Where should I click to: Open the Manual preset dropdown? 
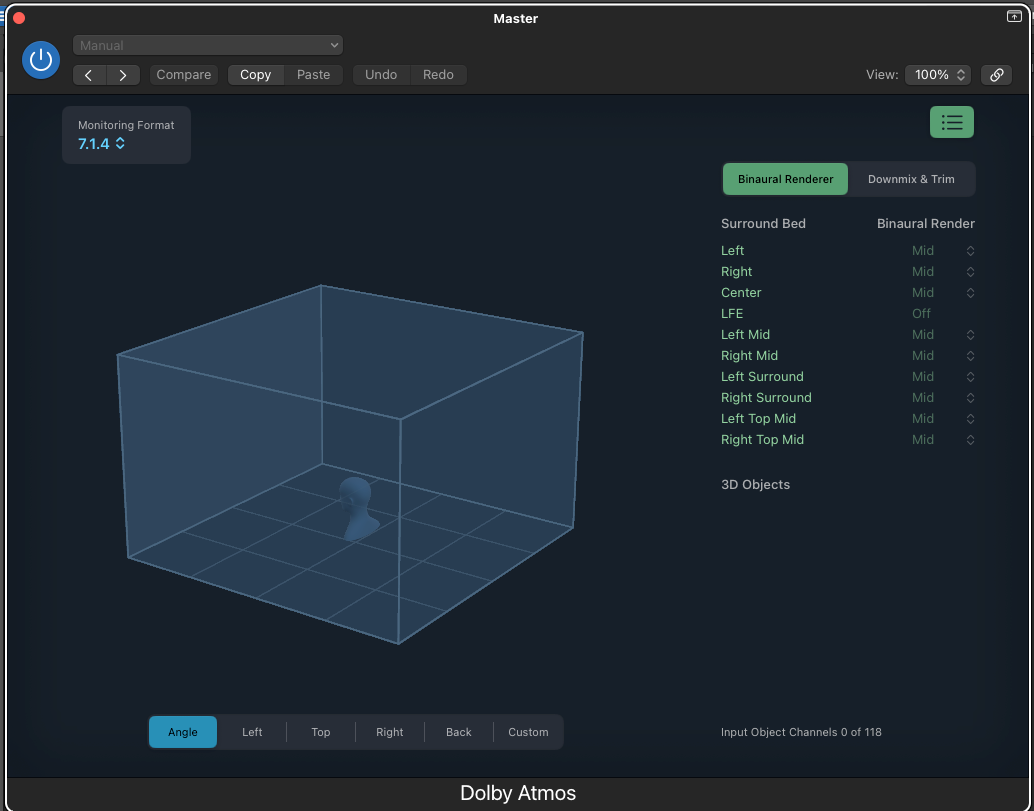click(x=208, y=45)
